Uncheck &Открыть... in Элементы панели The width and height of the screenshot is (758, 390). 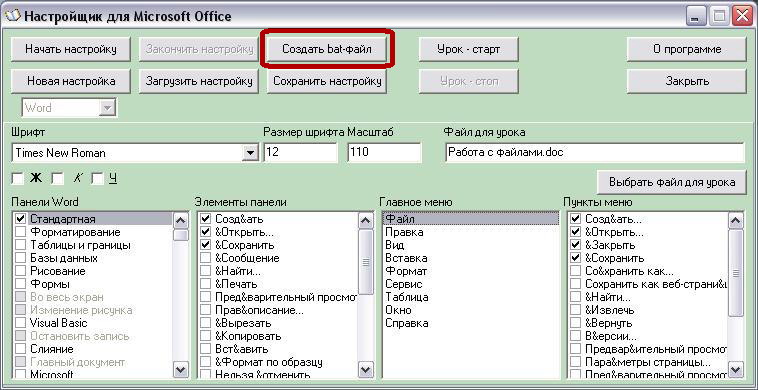coord(205,232)
